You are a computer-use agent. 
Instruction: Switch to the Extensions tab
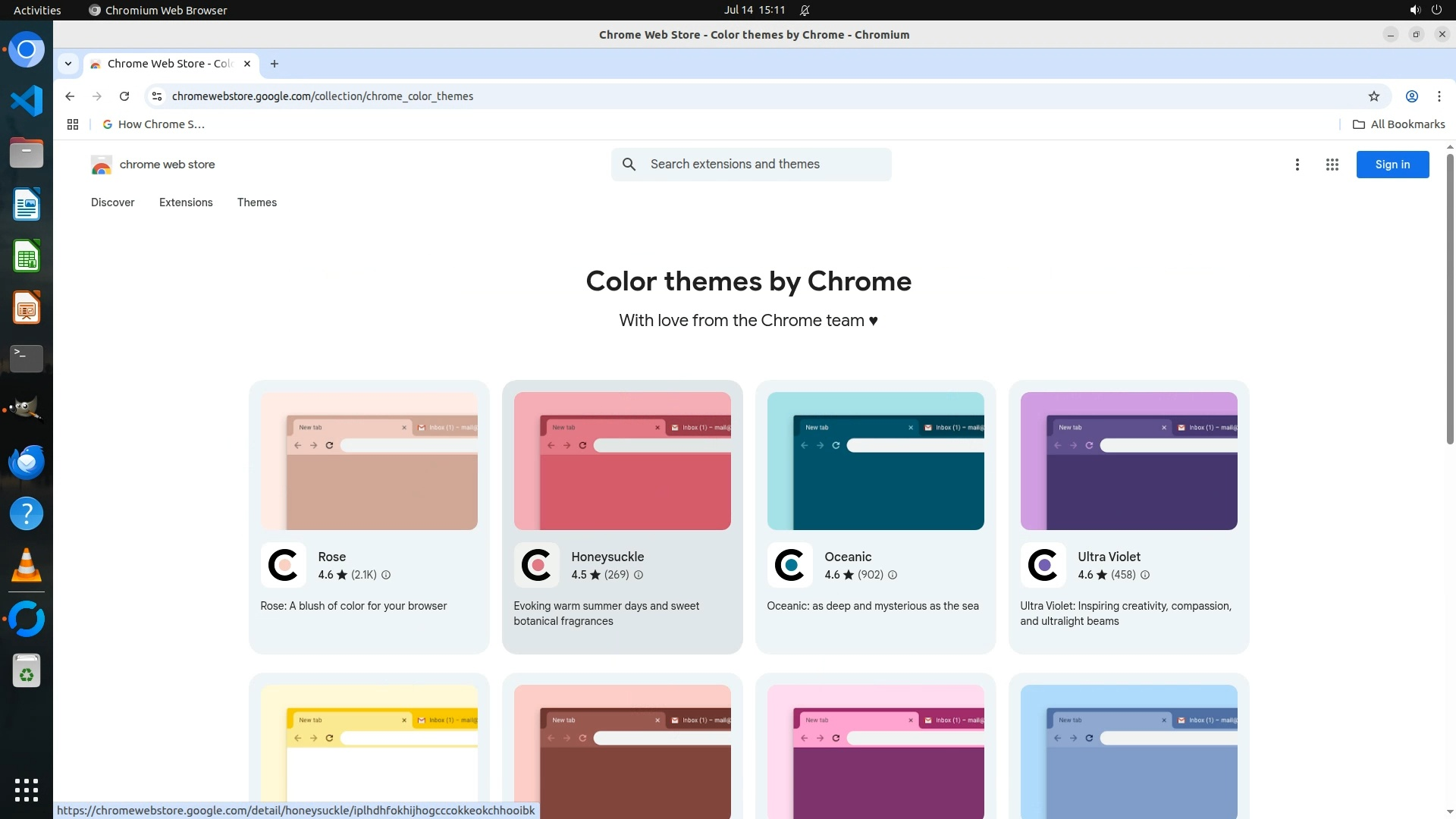point(186,202)
